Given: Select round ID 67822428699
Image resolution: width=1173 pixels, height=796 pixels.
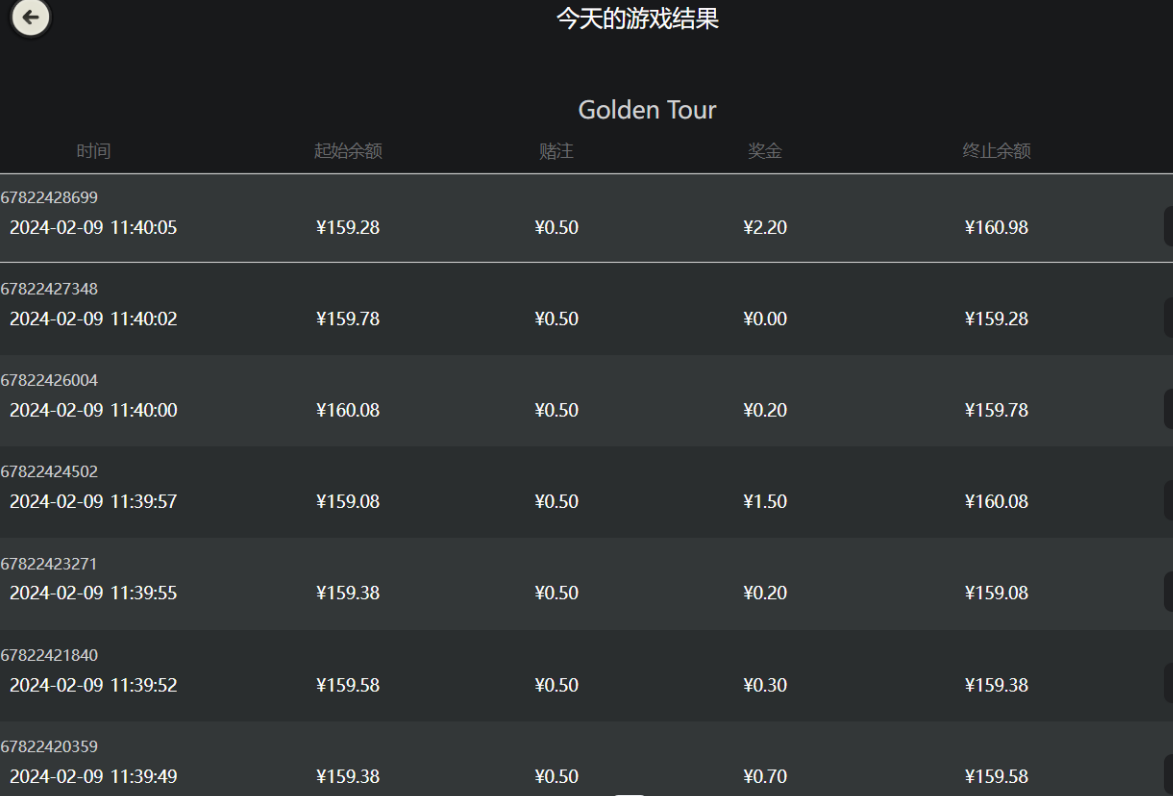Looking at the screenshot, I should (x=49, y=198).
